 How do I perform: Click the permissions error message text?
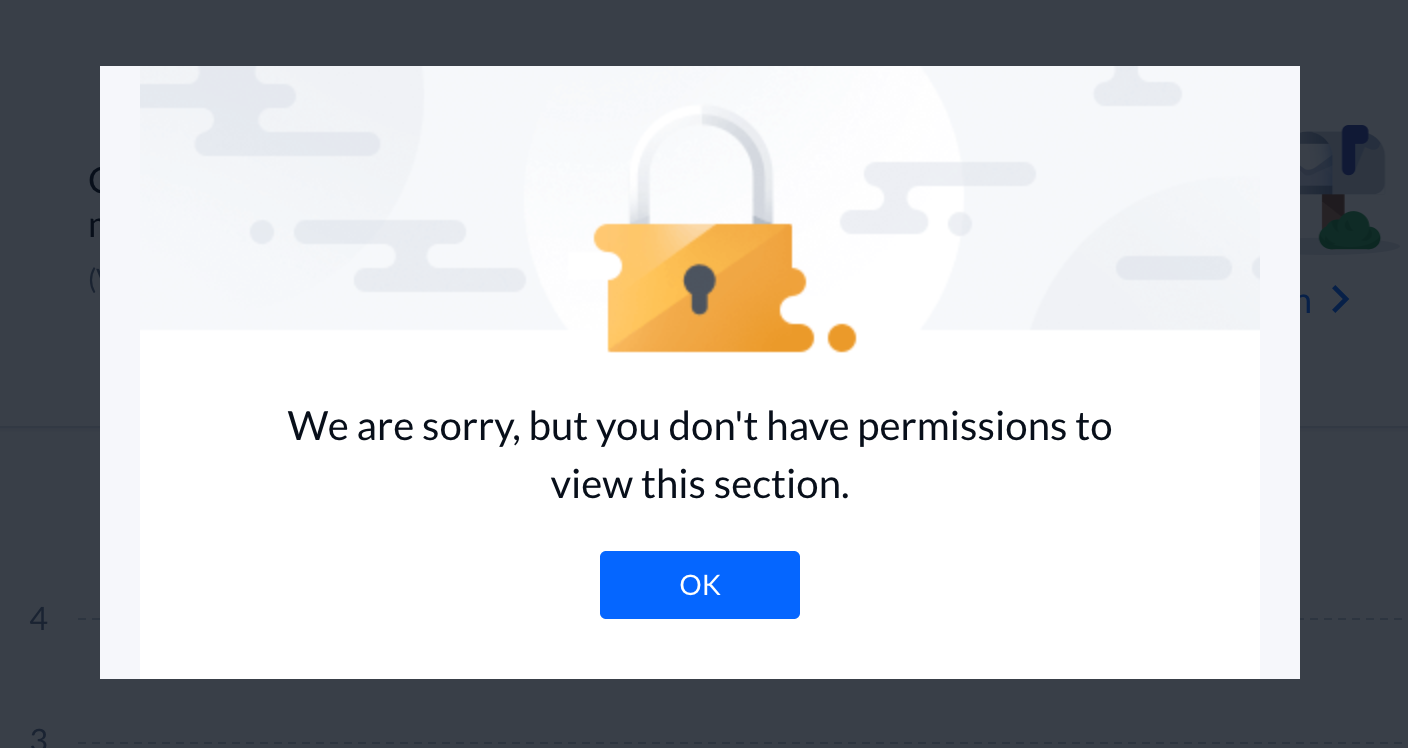click(700, 455)
